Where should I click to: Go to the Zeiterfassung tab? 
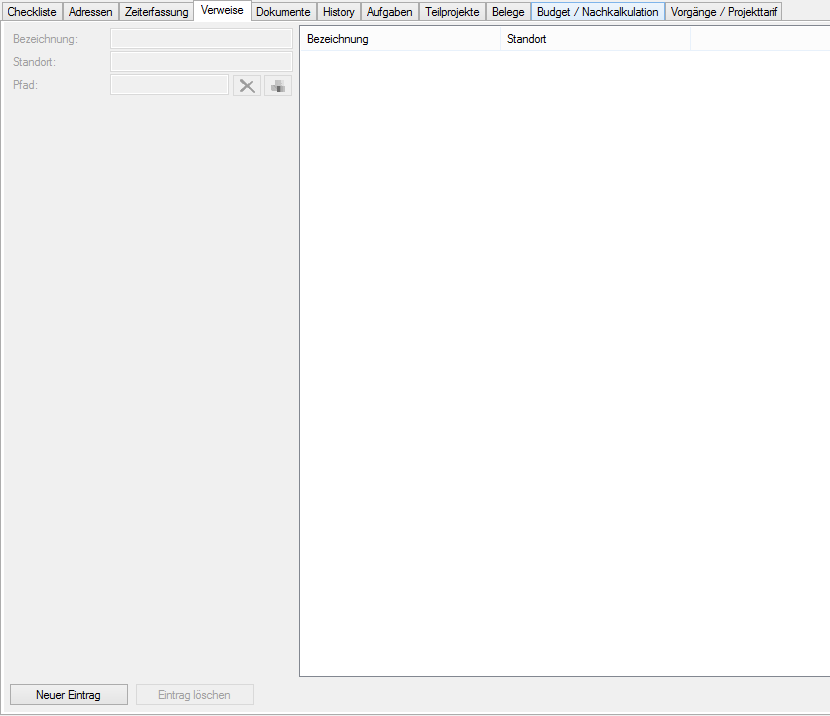point(157,12)
